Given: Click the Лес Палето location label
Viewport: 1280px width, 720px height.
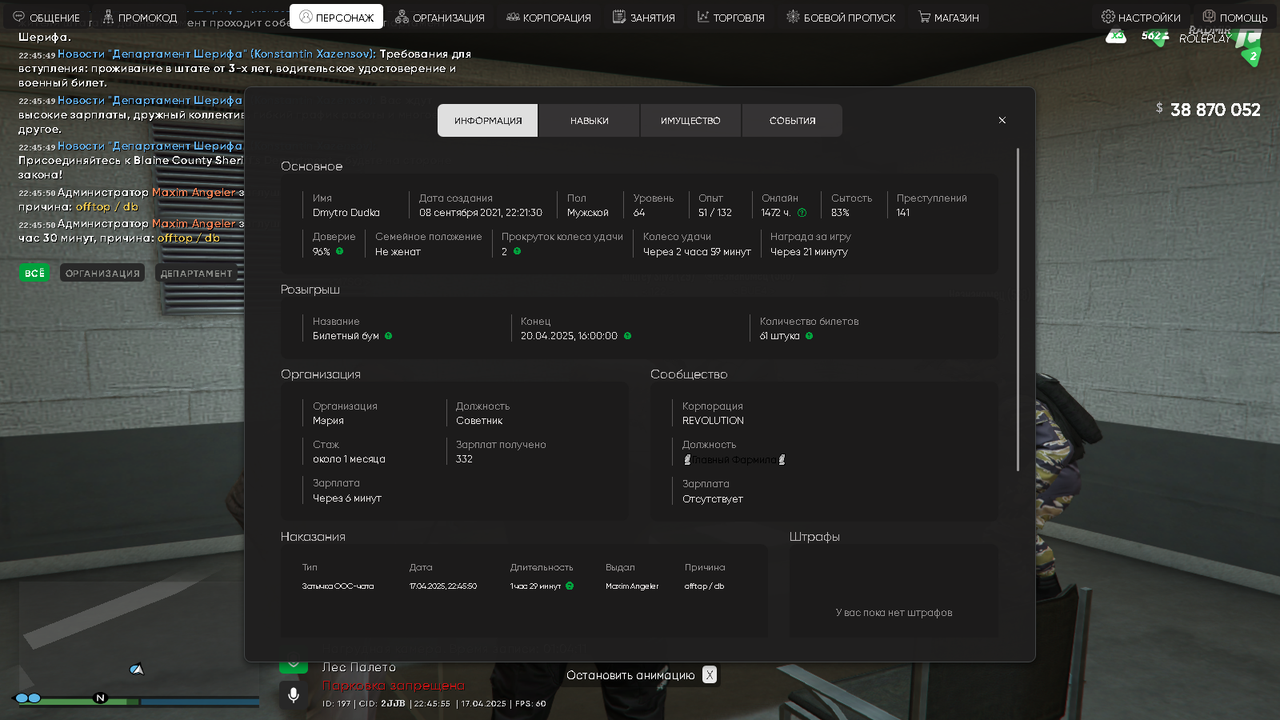Looking at the screenshot, I should [359, 667].
